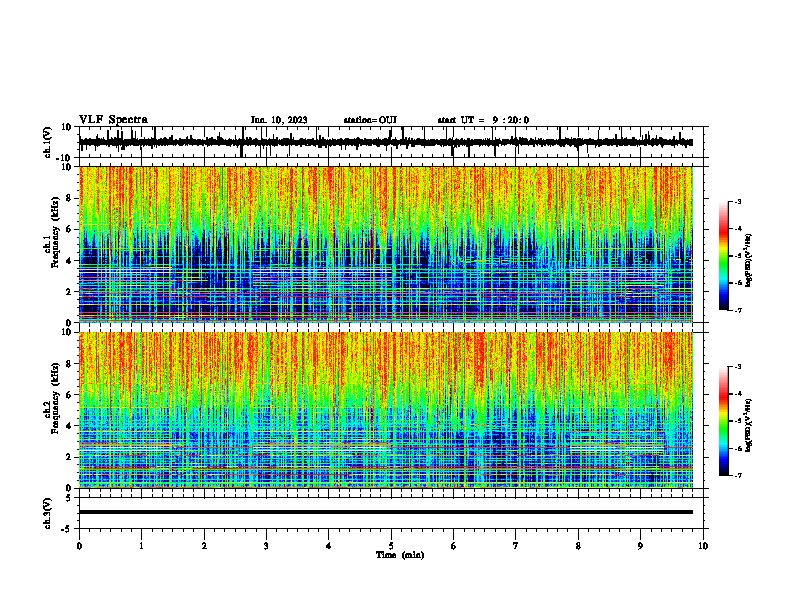Select the 'Time (min)' axis label
The width and height of the screenshot is (792, 612).
pyautogui.click(x=400, y=555)
